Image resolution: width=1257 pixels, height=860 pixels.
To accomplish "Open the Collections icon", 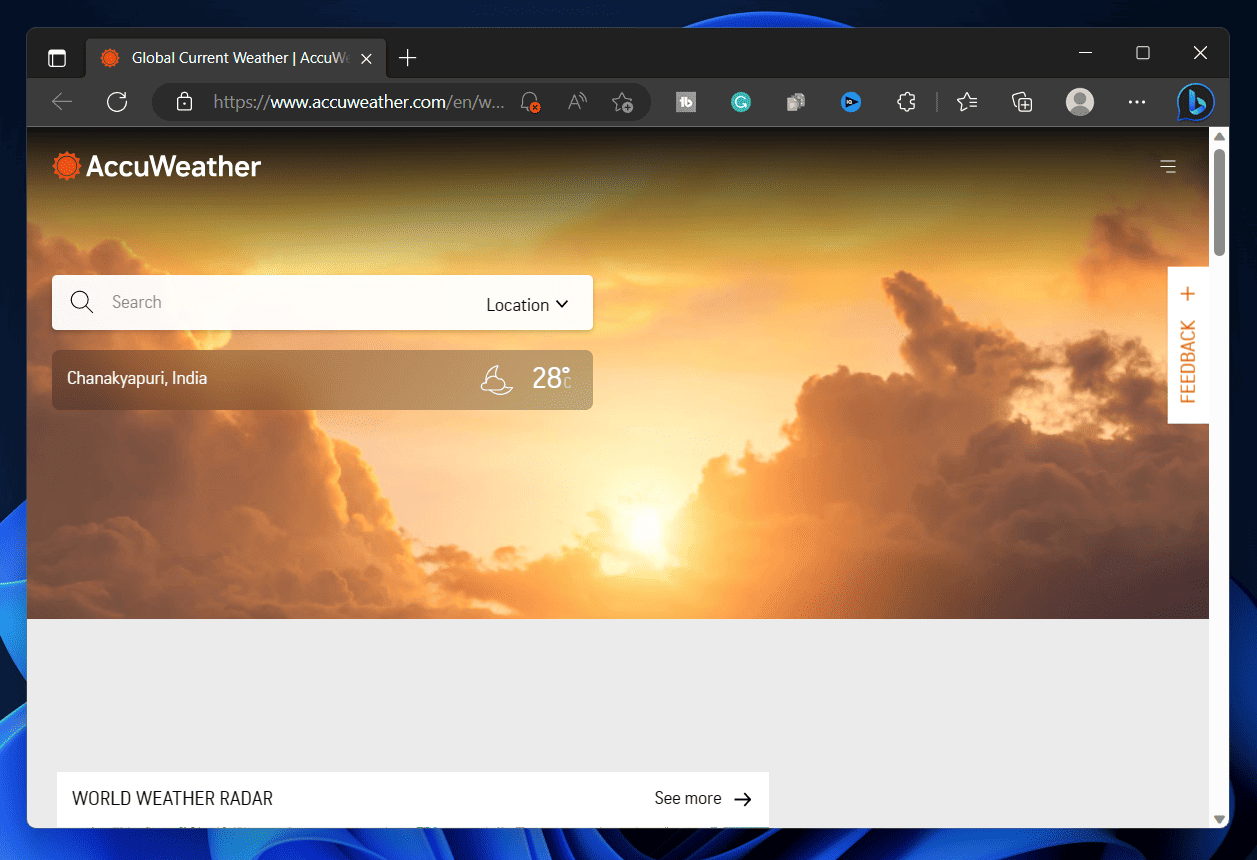I will (x=1022, y=102).
